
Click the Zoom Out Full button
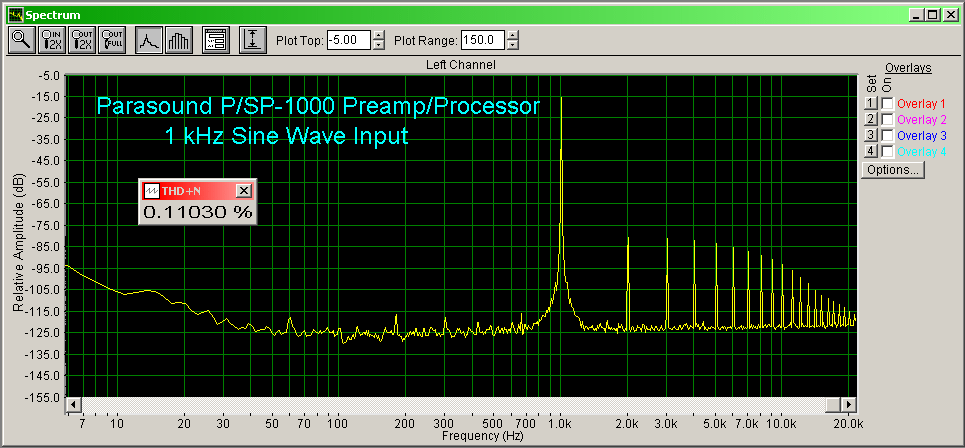112,40
